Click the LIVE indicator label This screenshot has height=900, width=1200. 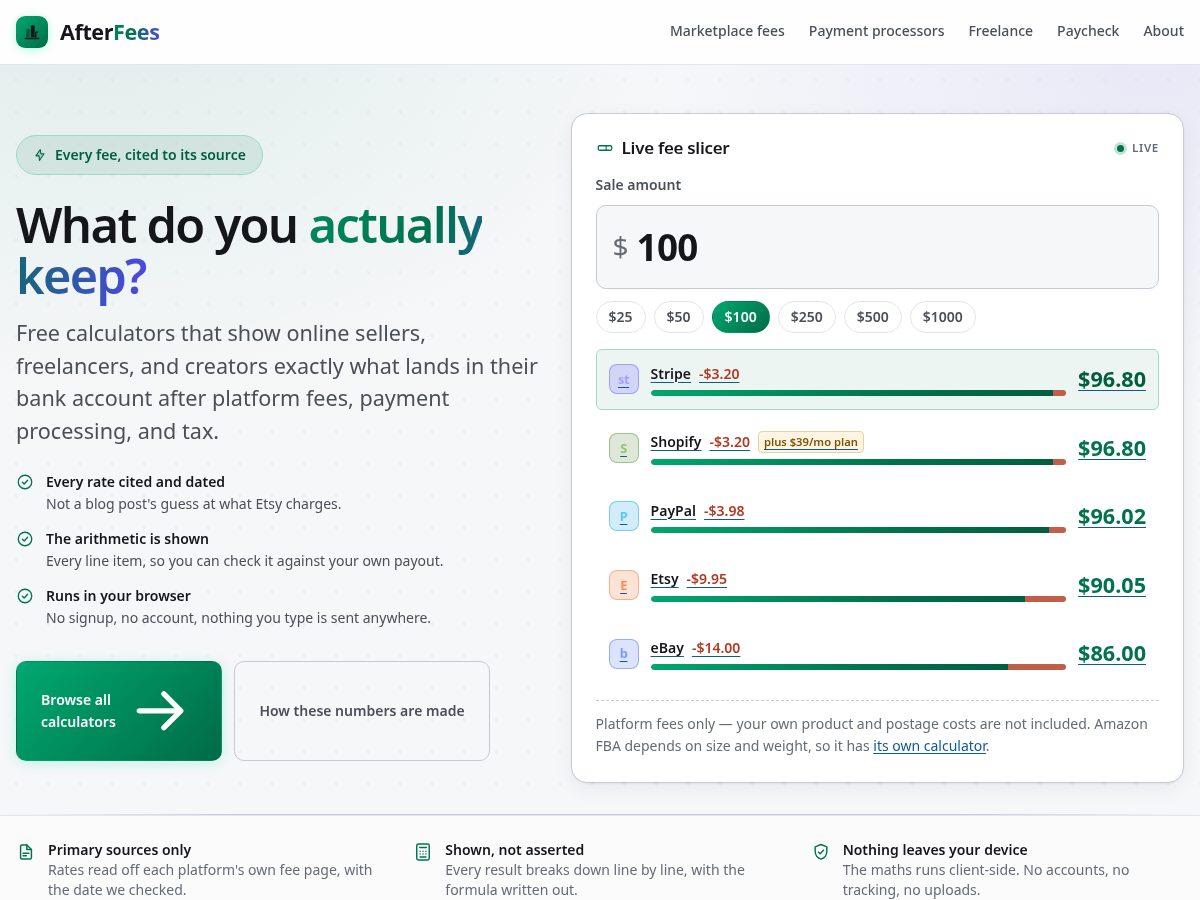point(1145,148)
